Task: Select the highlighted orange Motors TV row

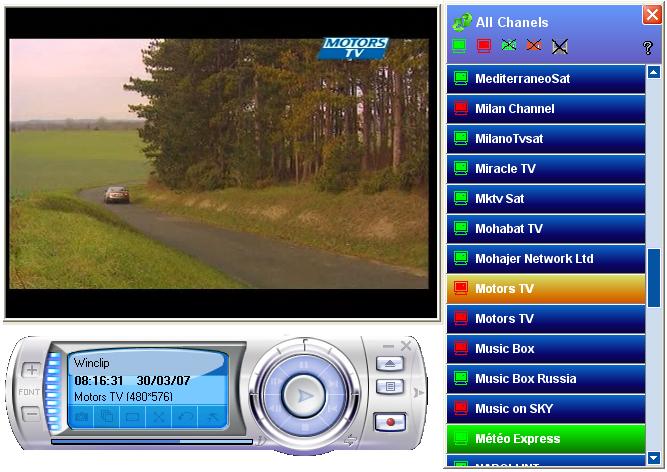Action: click(x=546, y=289)
